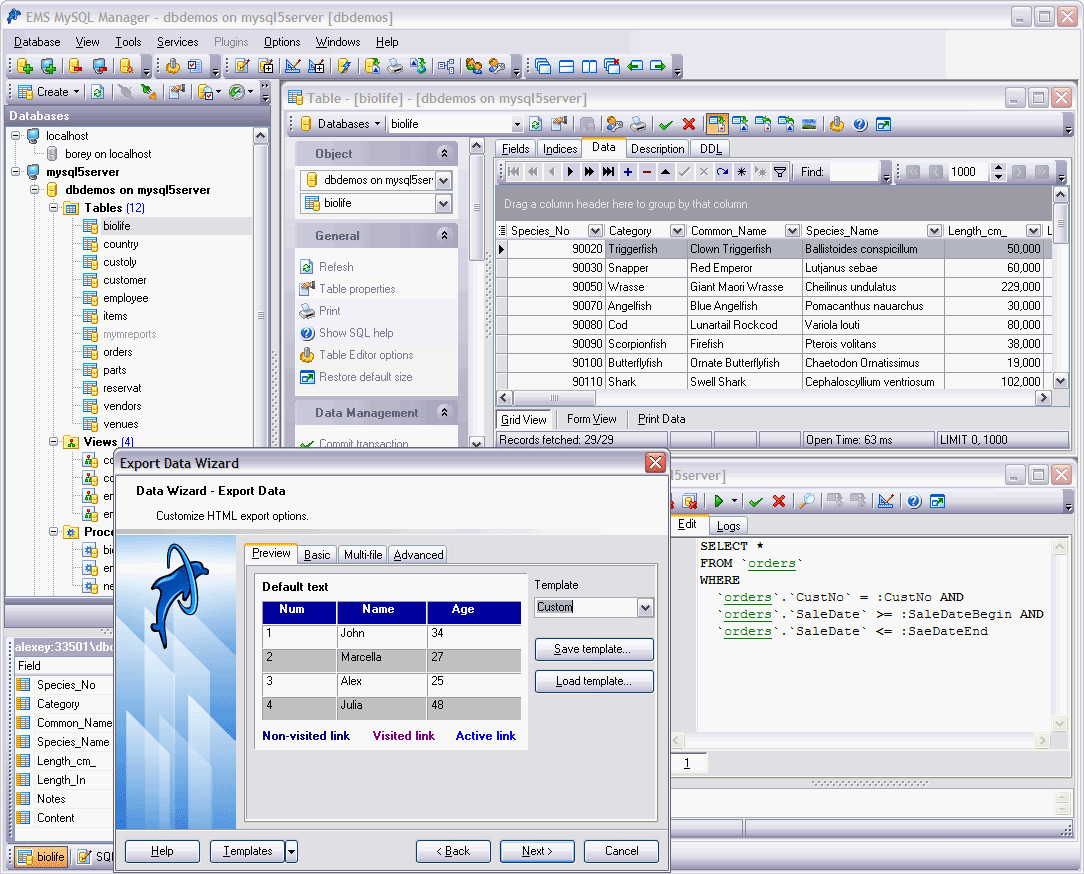Collapse the Data Management section
This screenshot has height=874, width=1084.
click(445, 413)
